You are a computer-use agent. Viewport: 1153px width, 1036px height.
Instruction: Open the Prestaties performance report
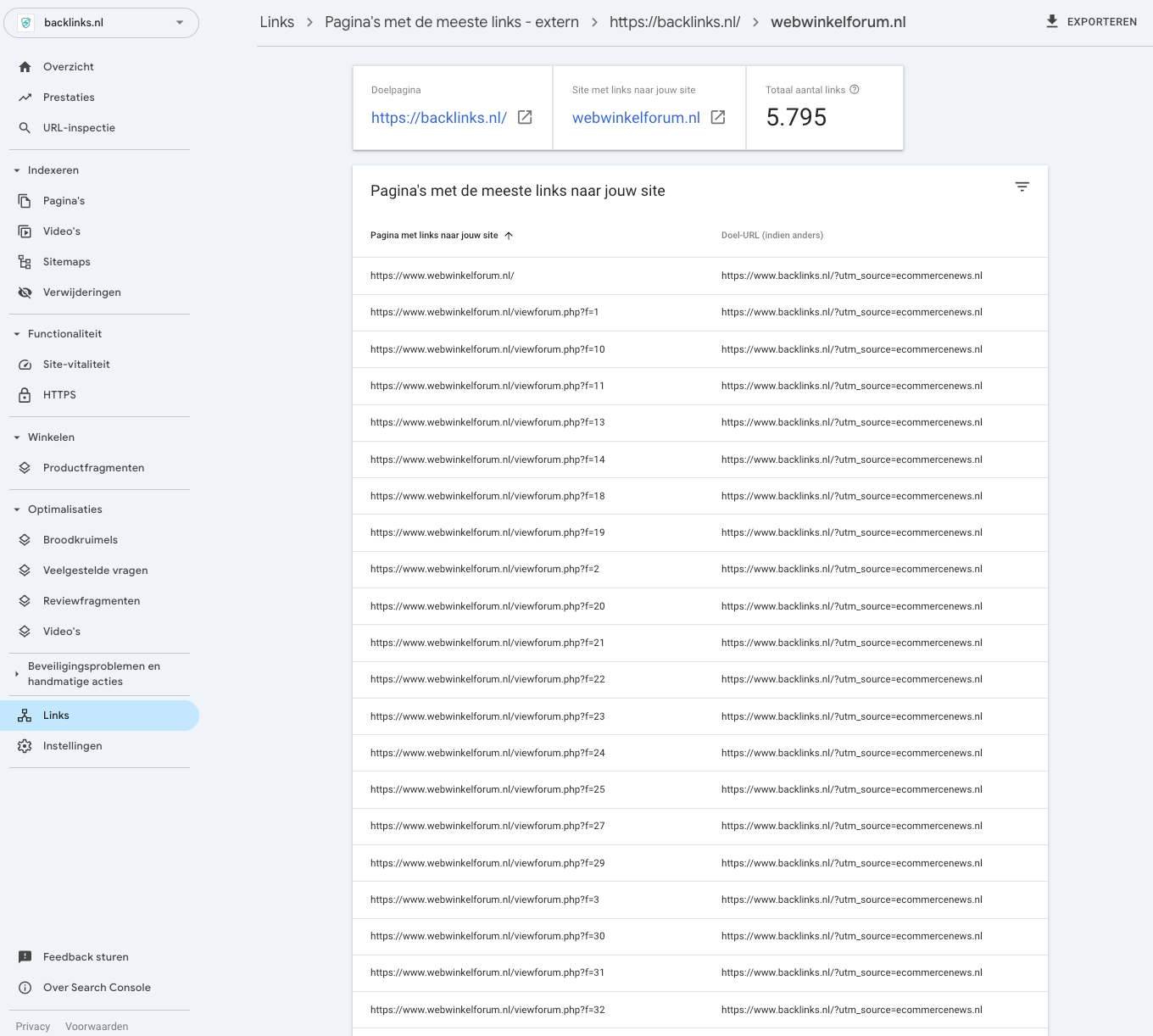click(69, 97)
